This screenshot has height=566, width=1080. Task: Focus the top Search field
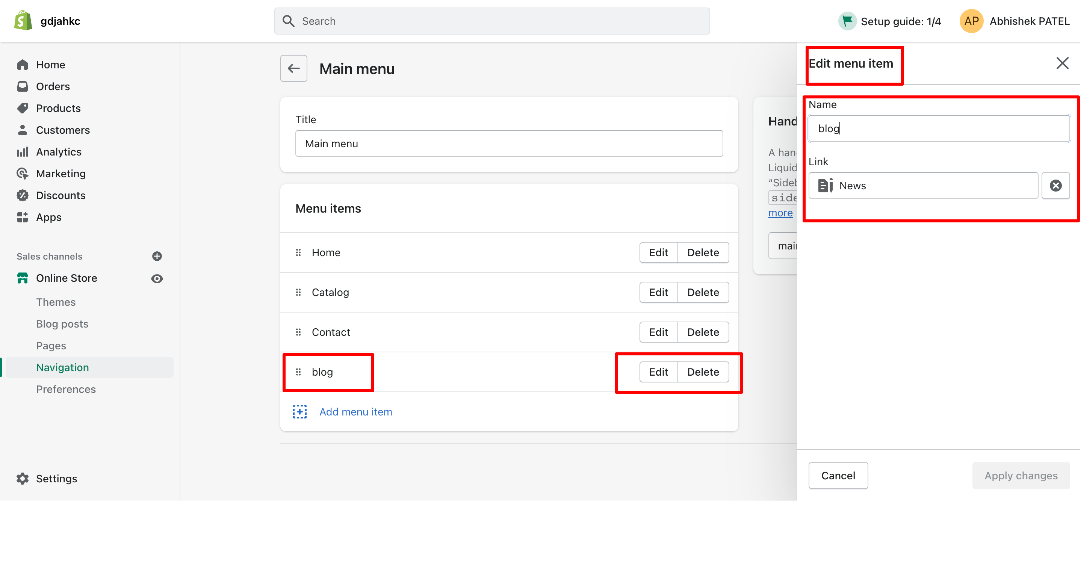pos(492,21)
